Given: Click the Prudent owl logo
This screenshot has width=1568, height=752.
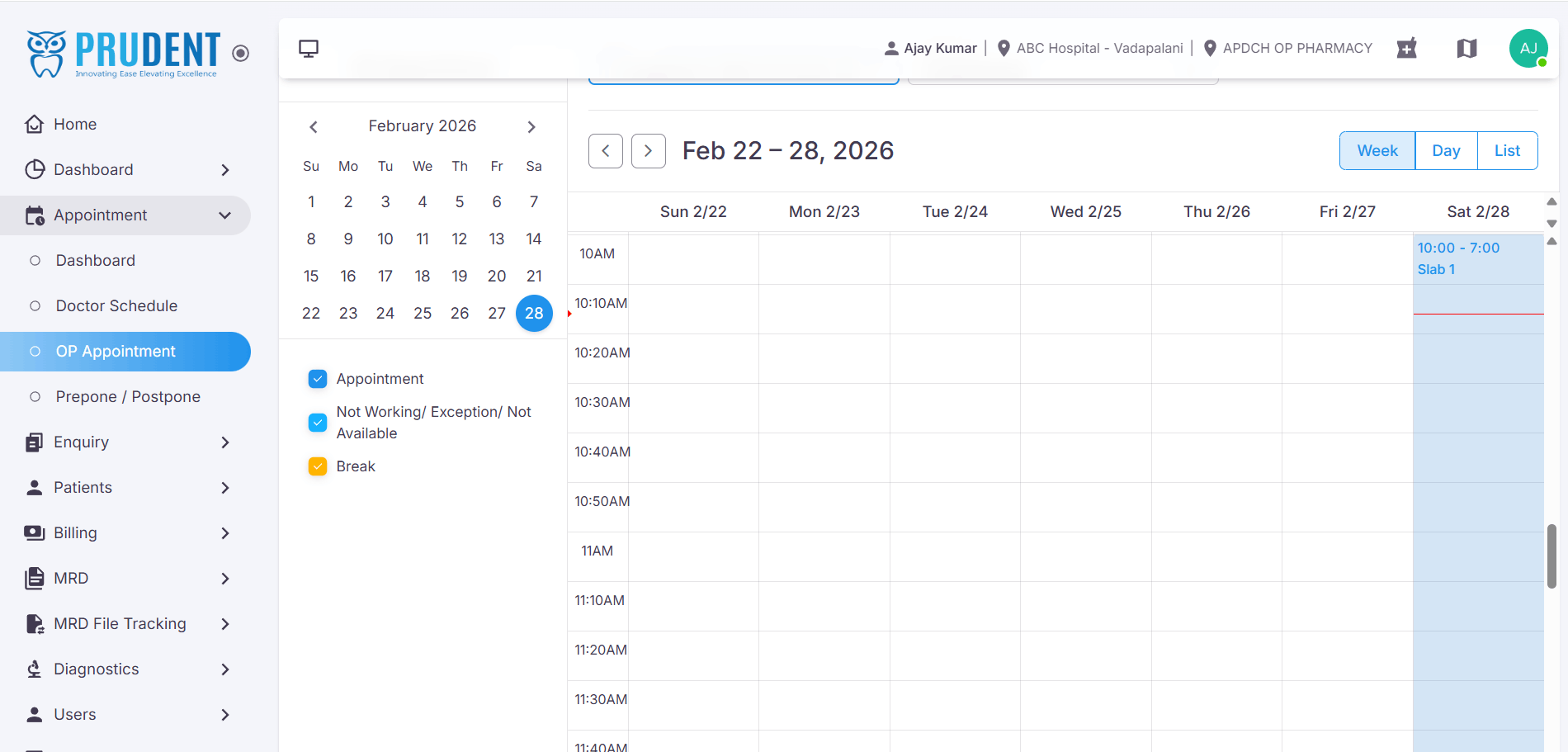Looking at the screenshot, I should (46, 54).
